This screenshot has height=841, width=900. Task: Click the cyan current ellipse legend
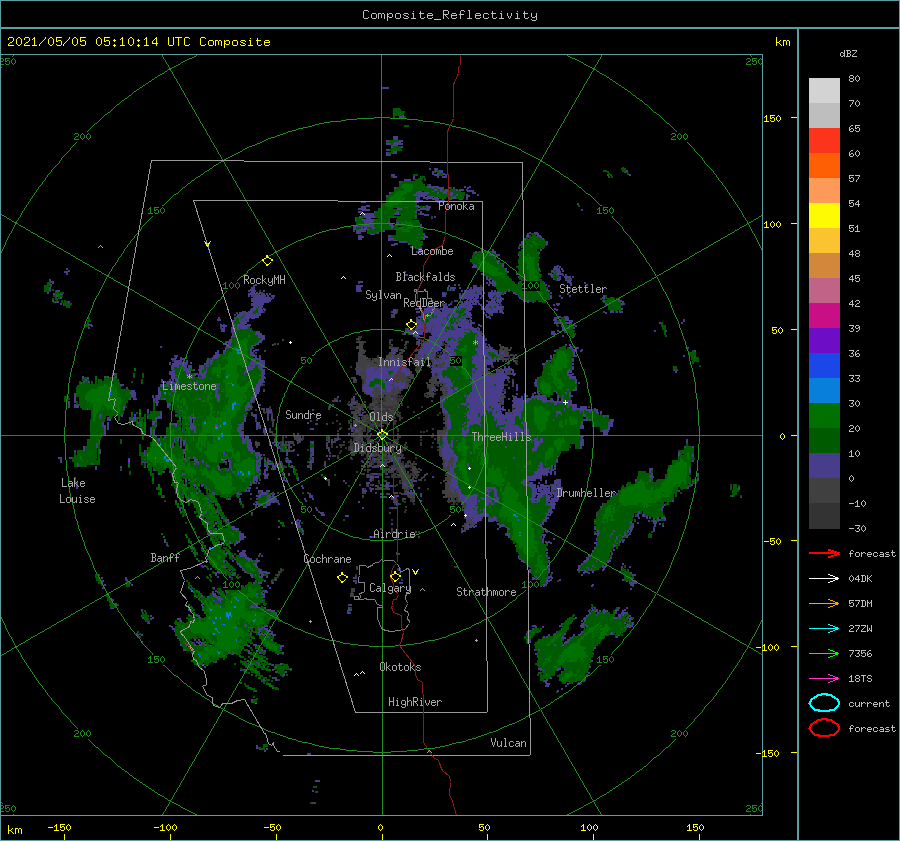tap(824, 703)
